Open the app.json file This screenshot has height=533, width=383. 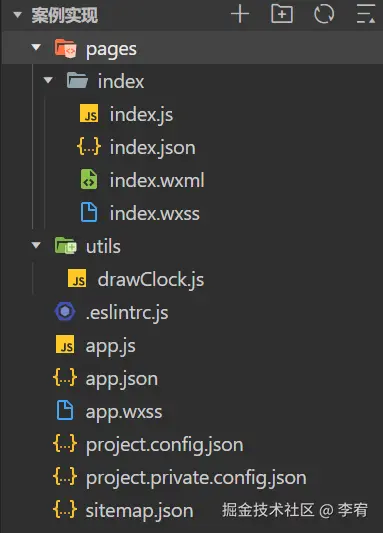point(122,379)
